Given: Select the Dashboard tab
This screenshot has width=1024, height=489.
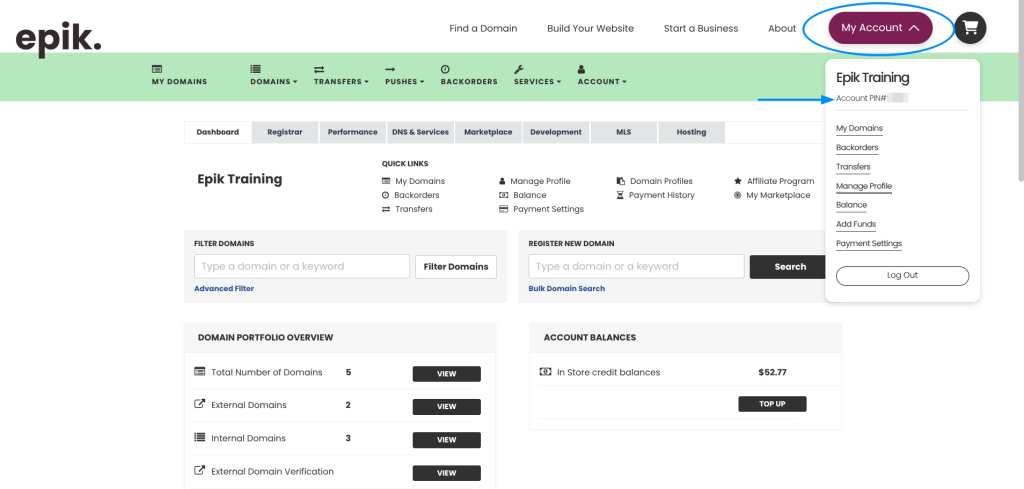Looking at the screenshot, I should tap(217, 132).
